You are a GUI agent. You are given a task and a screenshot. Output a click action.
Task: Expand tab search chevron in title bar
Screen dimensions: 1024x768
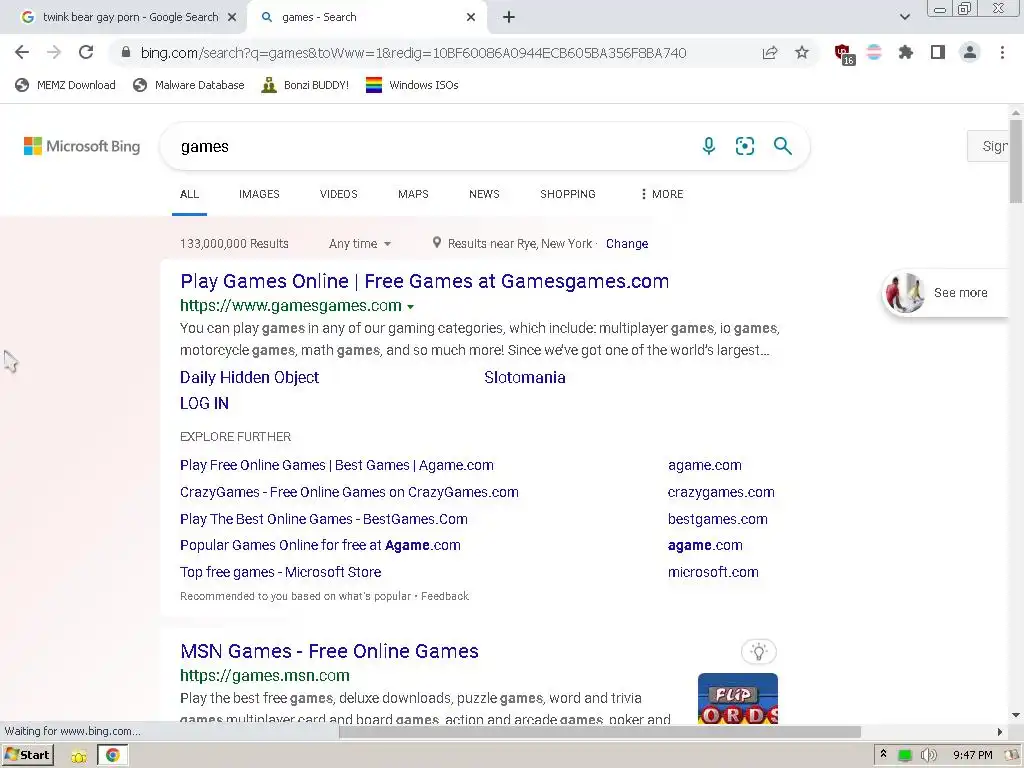tap(904, 17)
